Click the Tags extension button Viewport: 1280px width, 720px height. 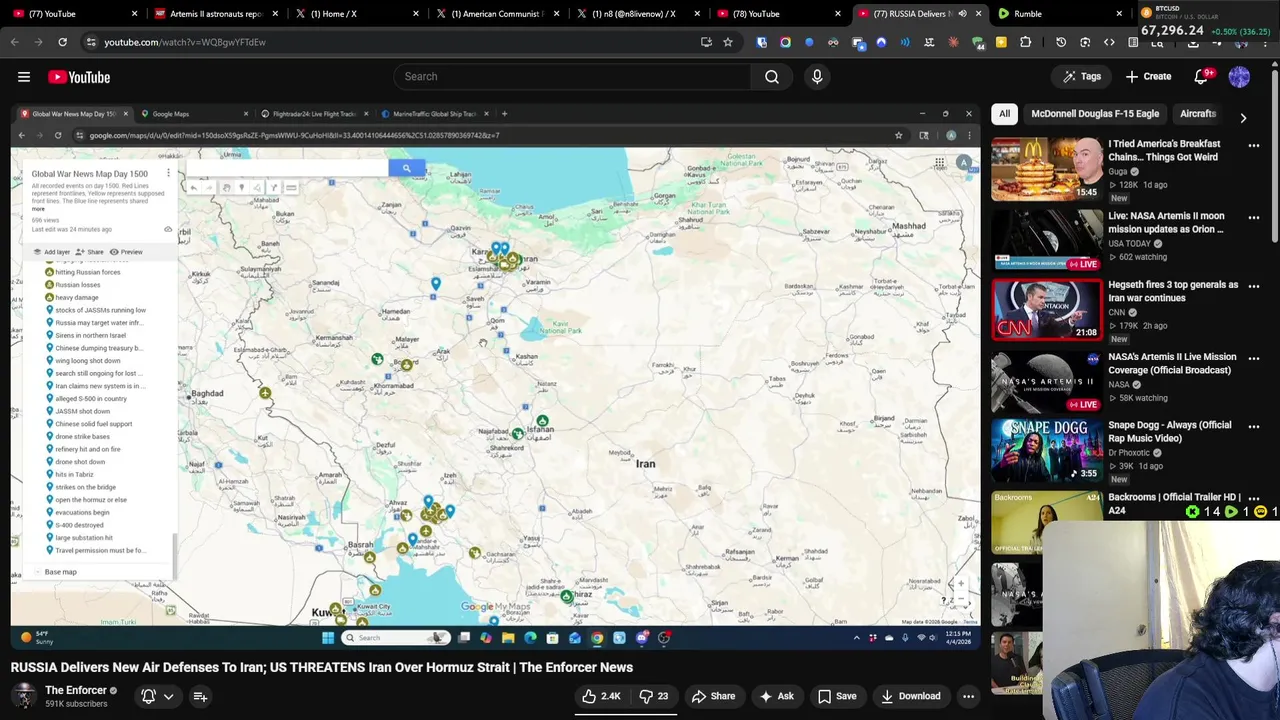[x=1082, y=77]
